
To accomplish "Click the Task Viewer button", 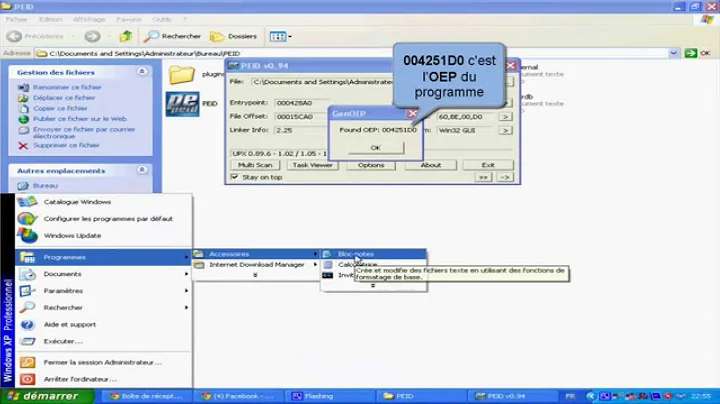I will [312, 165].
